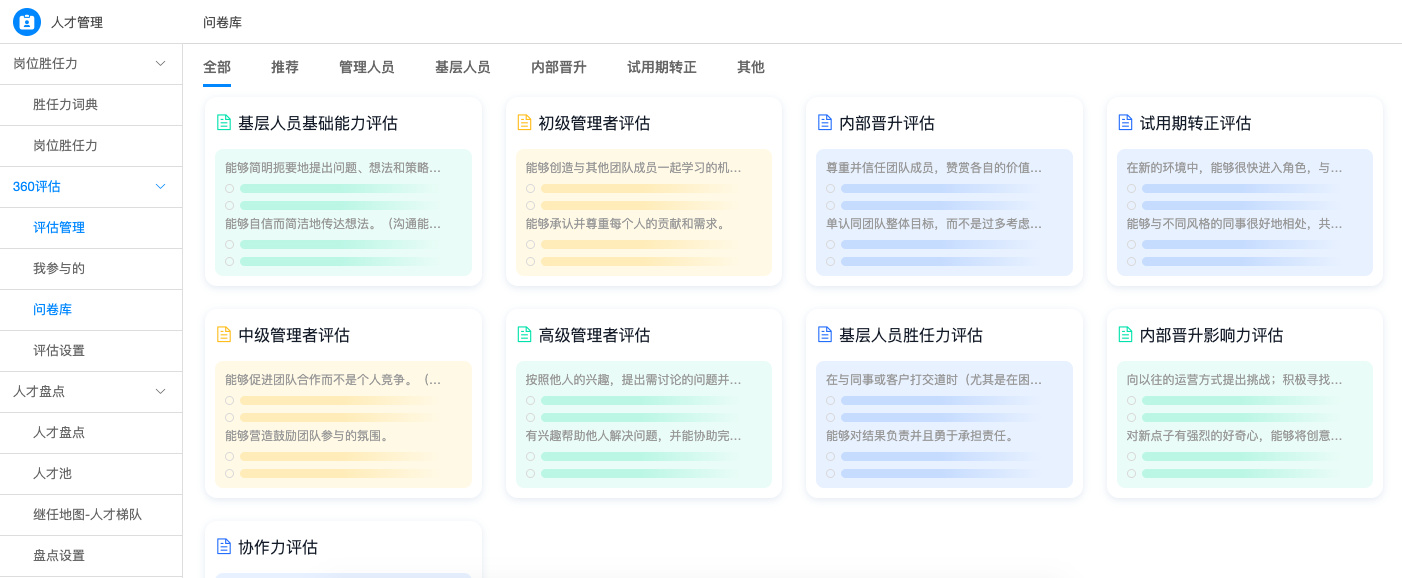Click the blue preview of 基层人员胜任力评估
1402x578 pixels.
point(944,425)
